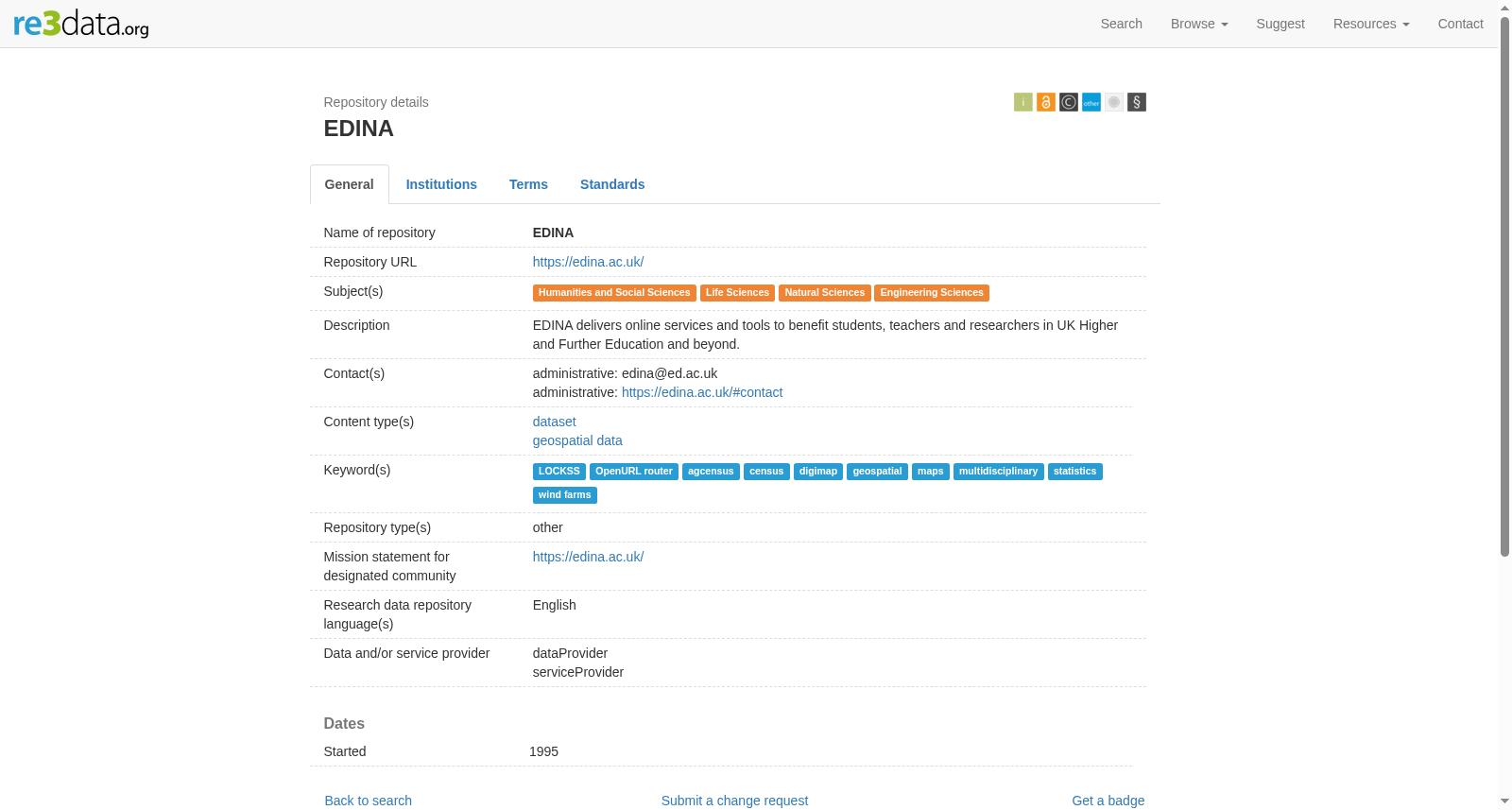
Task: Go to the re3data.org home logo
Action: [x=81, y=24]
